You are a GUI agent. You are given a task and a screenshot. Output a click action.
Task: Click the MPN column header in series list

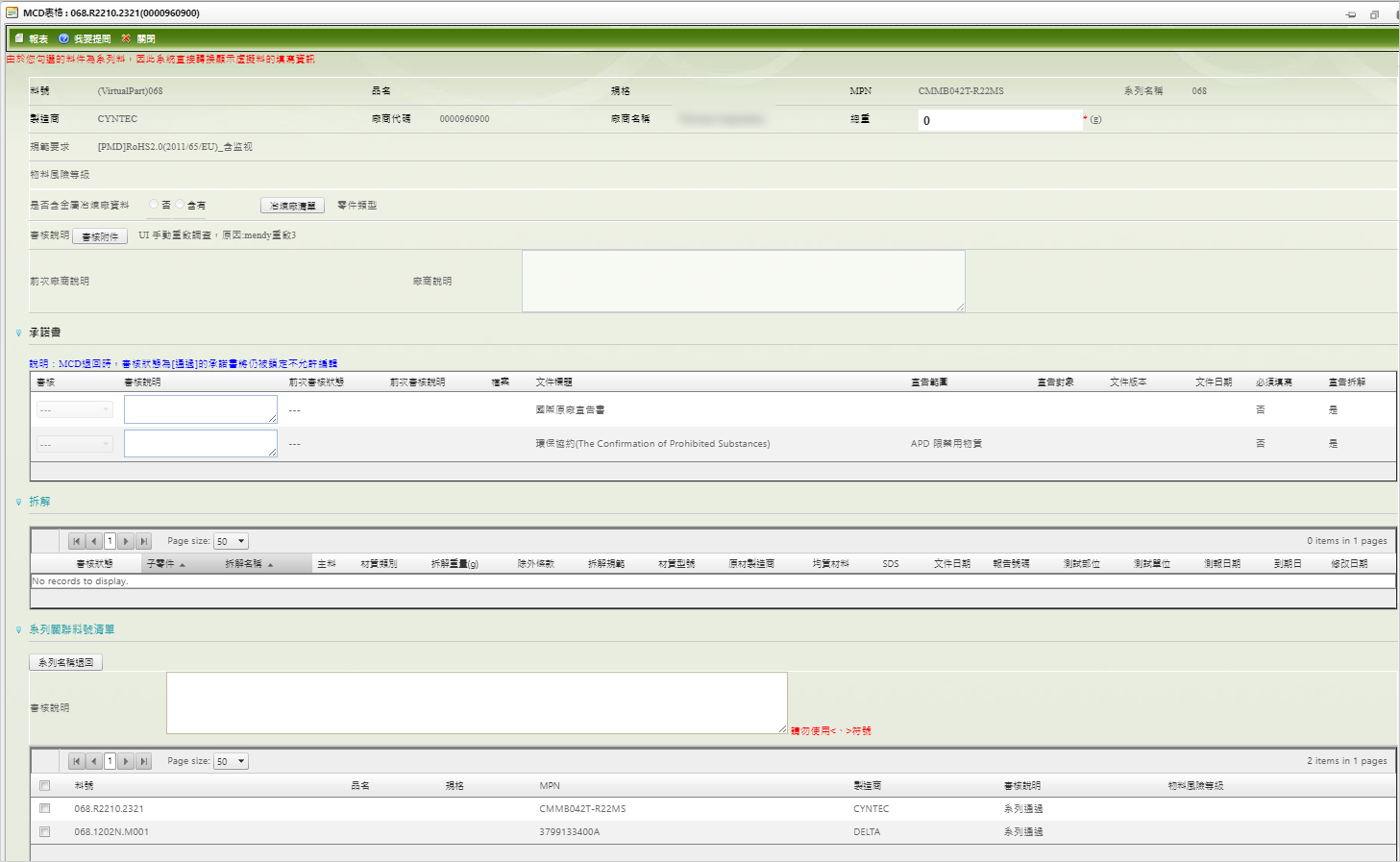[550, 786]
